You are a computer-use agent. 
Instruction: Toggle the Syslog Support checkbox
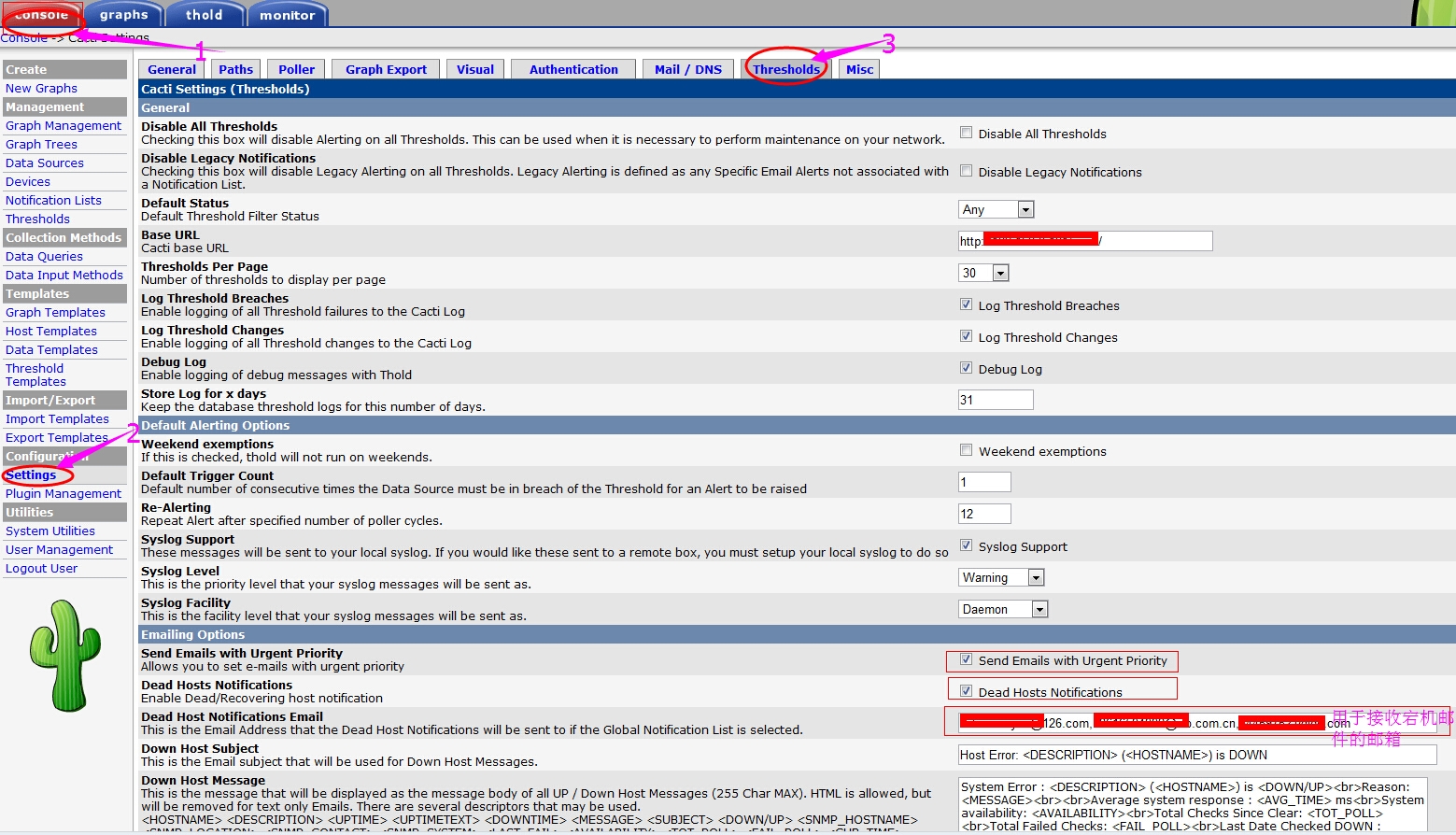(x=967, y=545)
